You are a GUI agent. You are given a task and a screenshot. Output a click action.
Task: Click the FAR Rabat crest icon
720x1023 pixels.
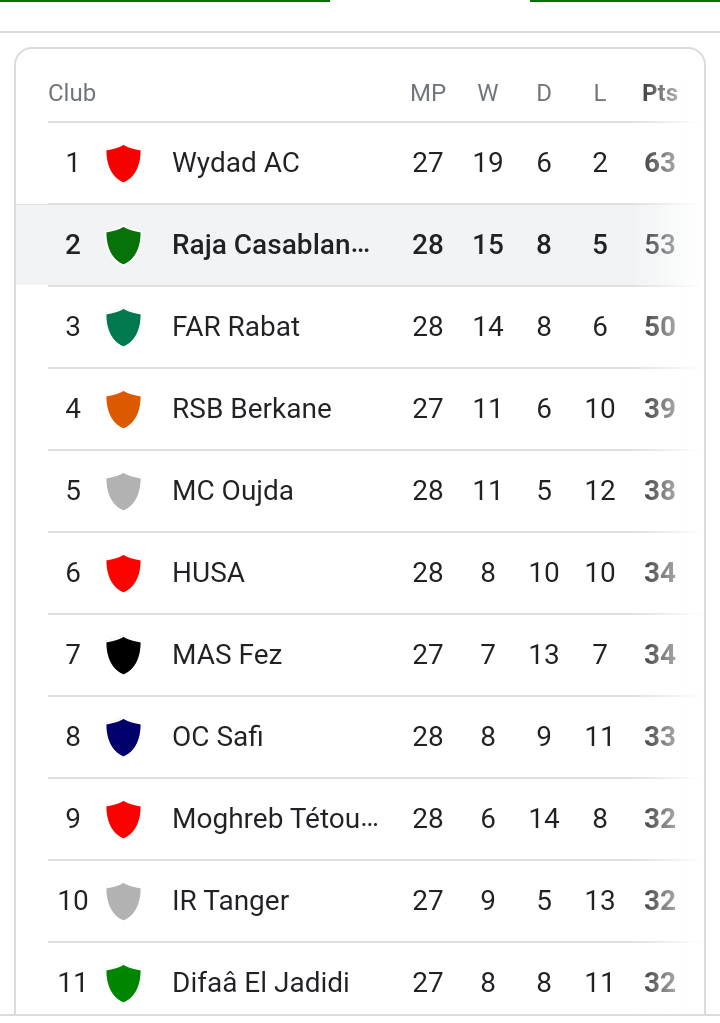(123, 327)
